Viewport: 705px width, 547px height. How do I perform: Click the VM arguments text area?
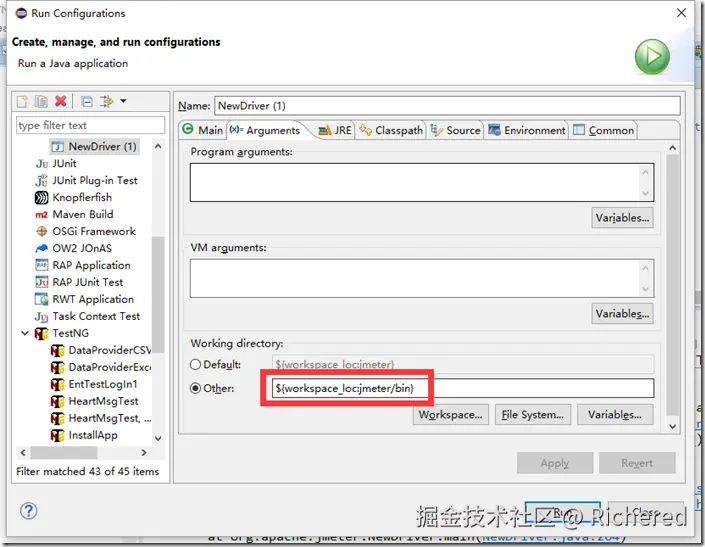(x=422, y=278)
